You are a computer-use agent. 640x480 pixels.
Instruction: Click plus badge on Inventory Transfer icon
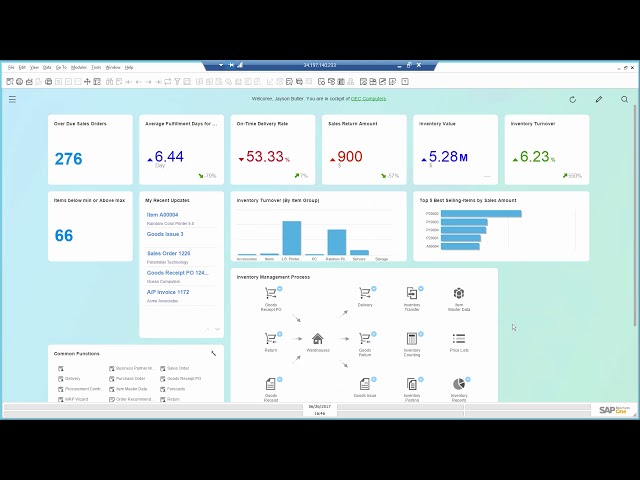pos(421,289)
